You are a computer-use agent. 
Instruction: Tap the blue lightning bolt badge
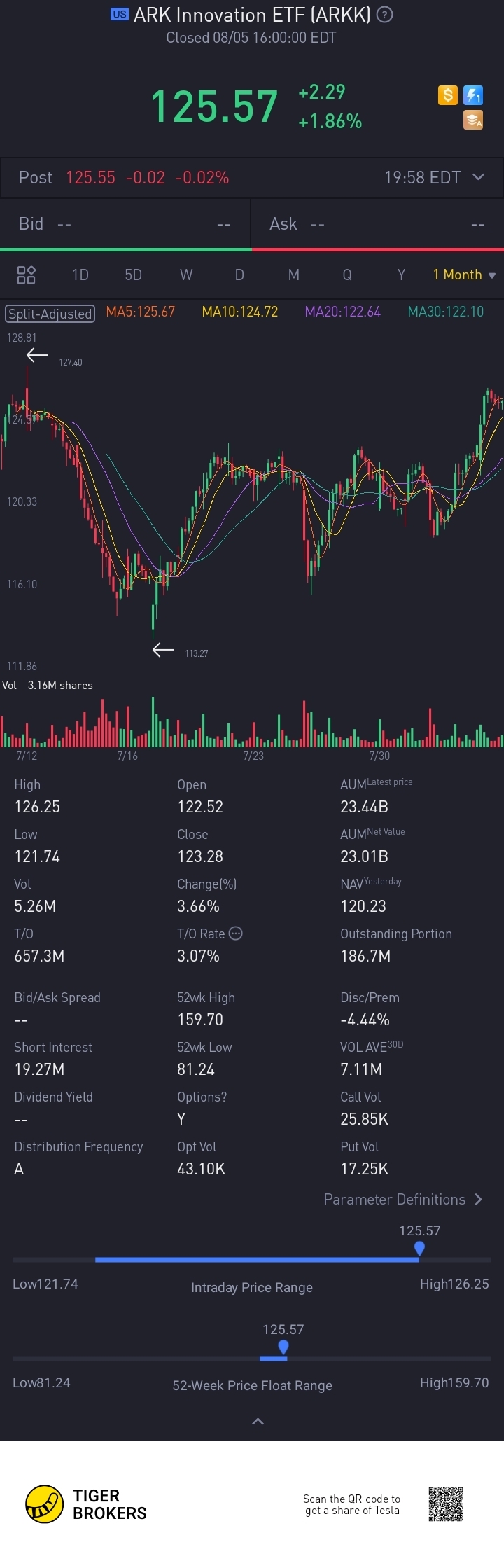point(474,95)
